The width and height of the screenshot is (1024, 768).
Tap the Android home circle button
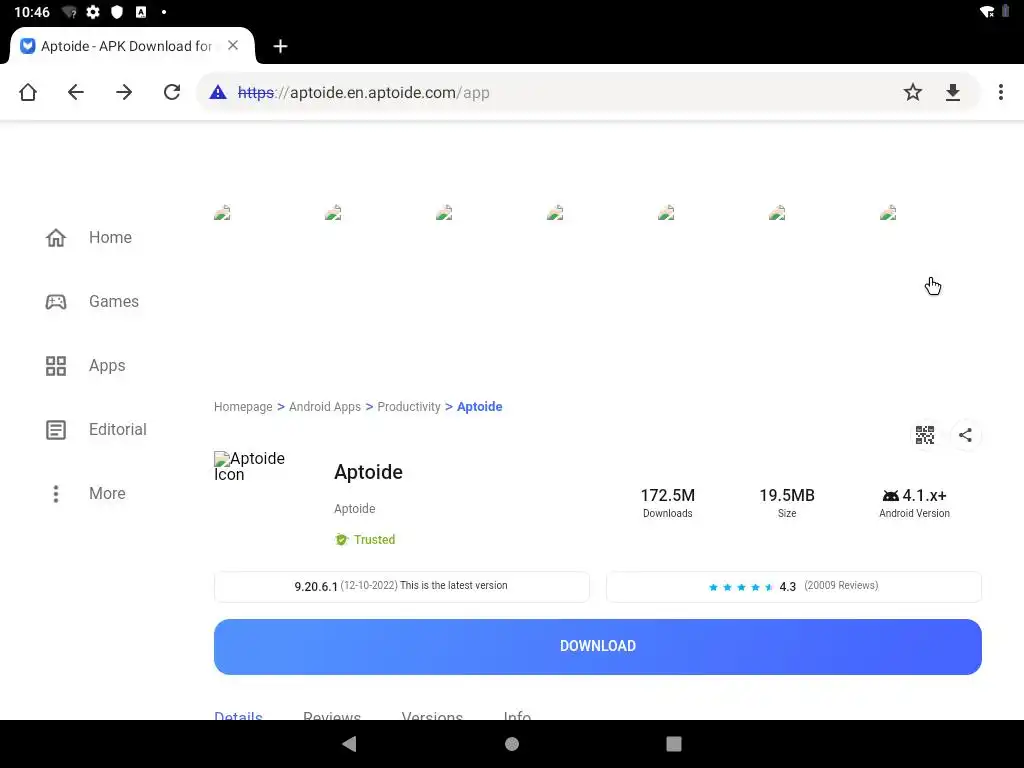point(512,744)
